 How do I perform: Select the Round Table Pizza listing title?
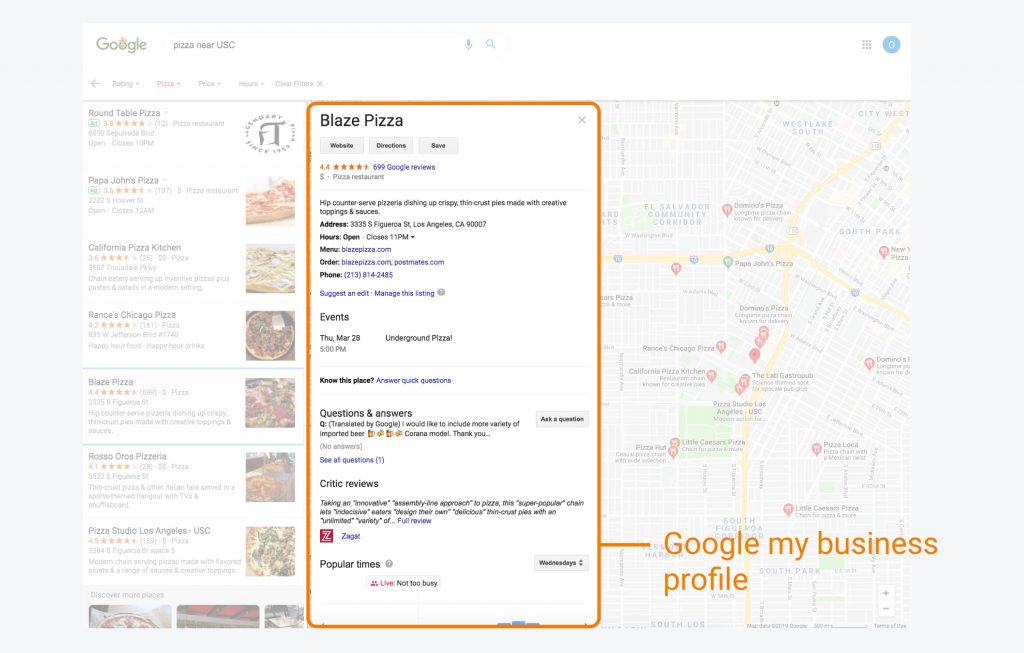pos(124,113)
